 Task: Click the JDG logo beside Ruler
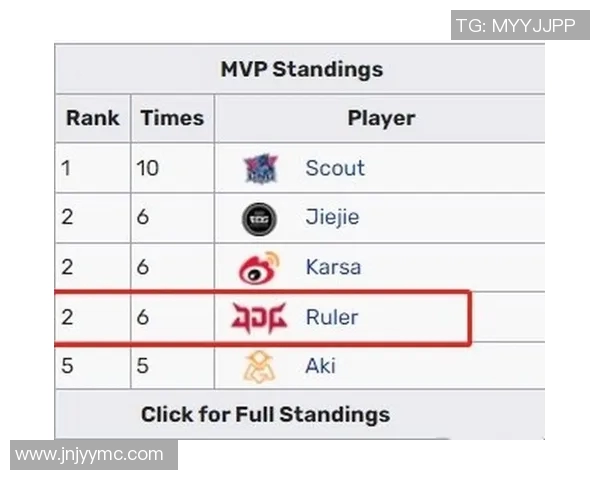259,318
